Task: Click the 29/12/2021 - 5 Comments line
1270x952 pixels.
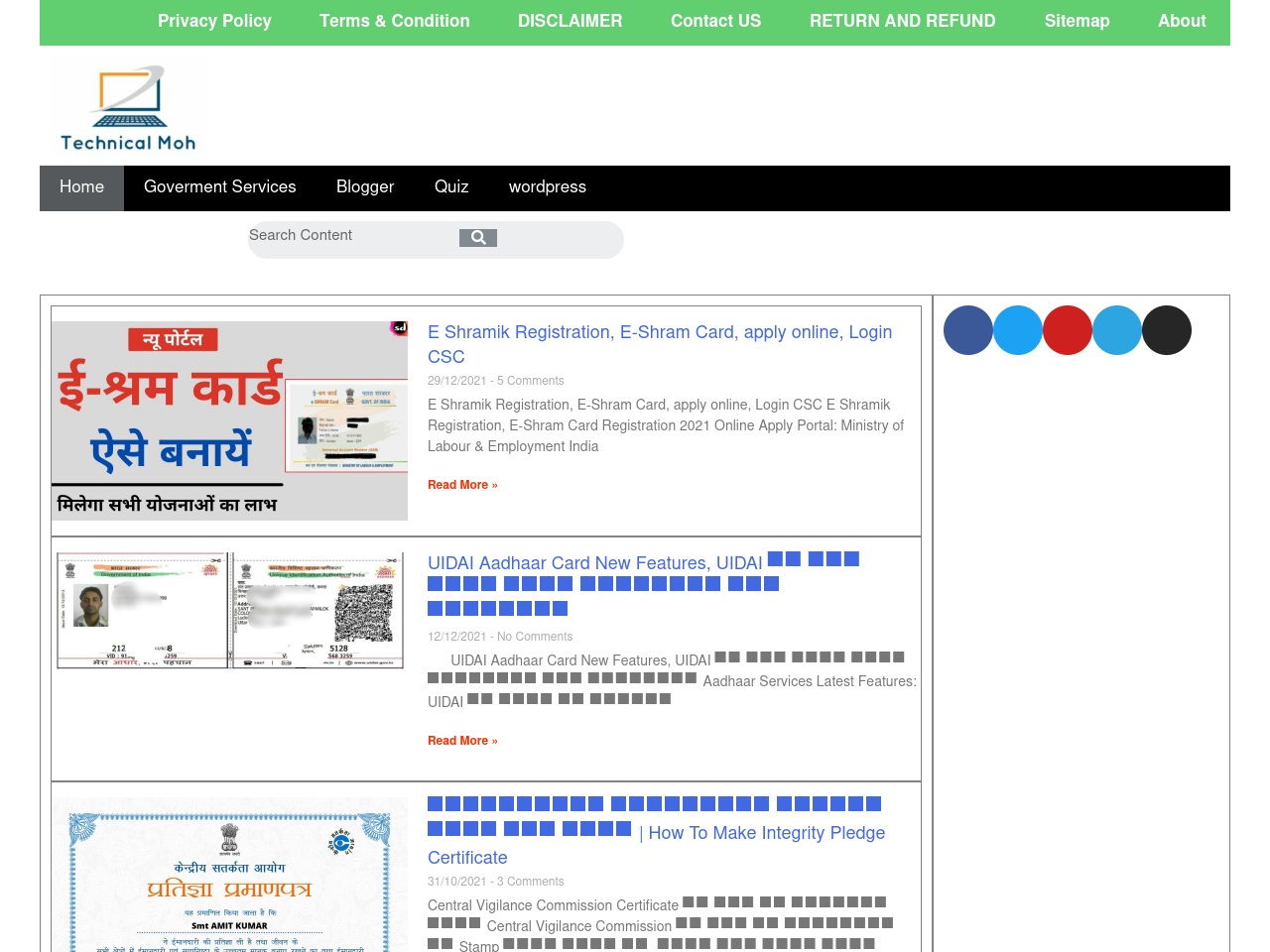Action: click(x=496, y=381)
